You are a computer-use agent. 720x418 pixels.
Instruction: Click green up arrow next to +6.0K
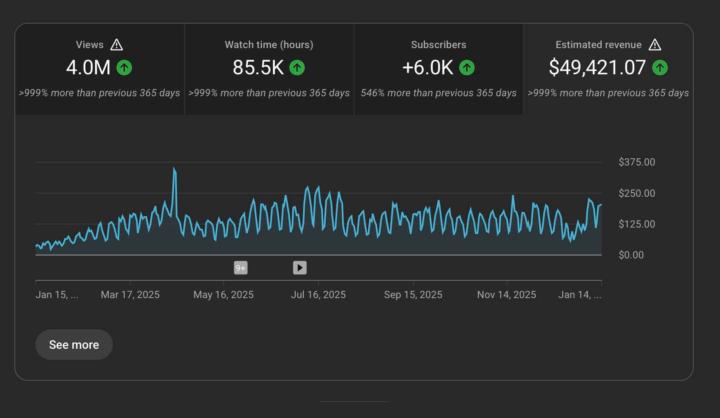pyautogui.click(x=467, y=68)
